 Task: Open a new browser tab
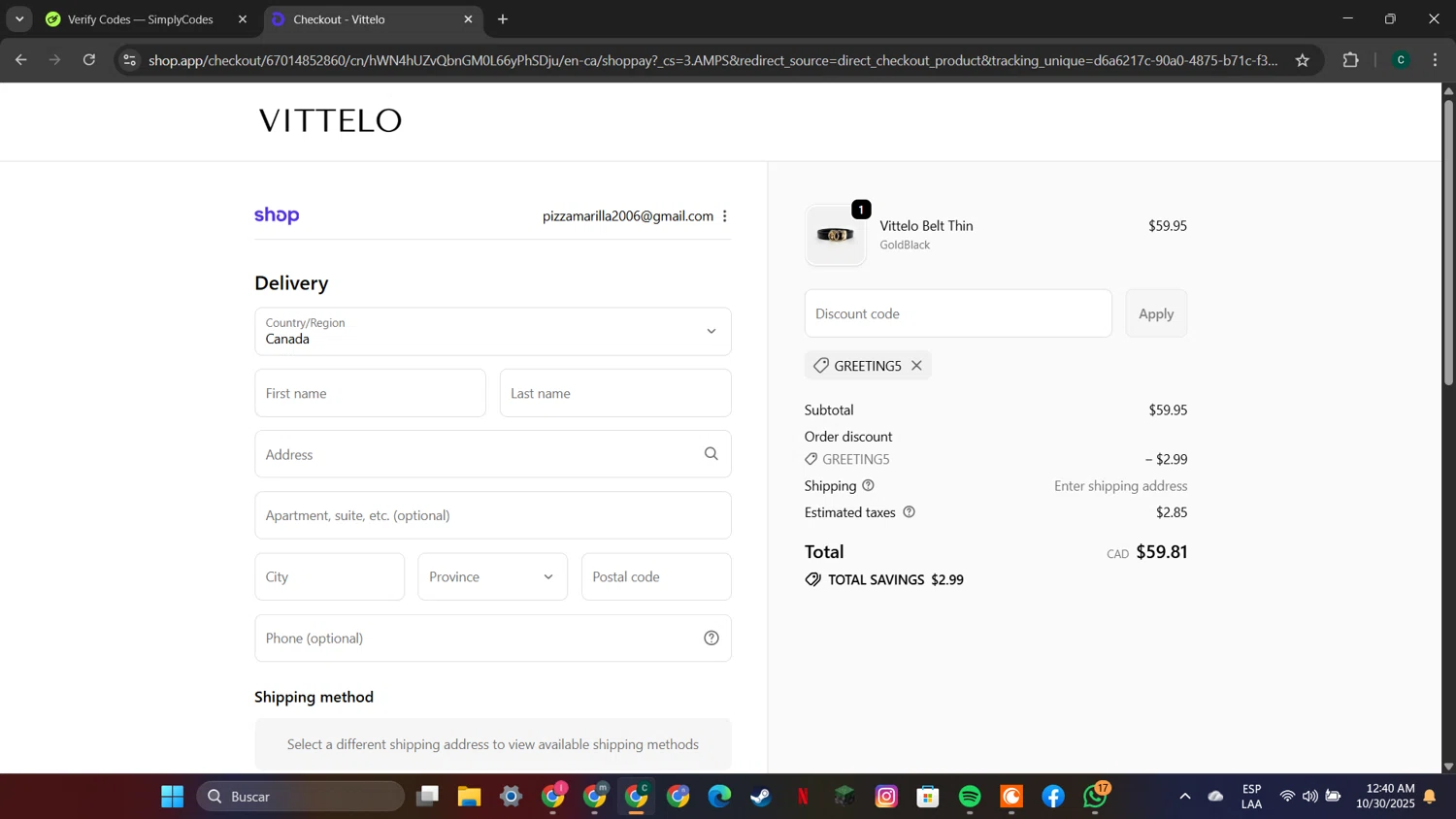(503, 19)
